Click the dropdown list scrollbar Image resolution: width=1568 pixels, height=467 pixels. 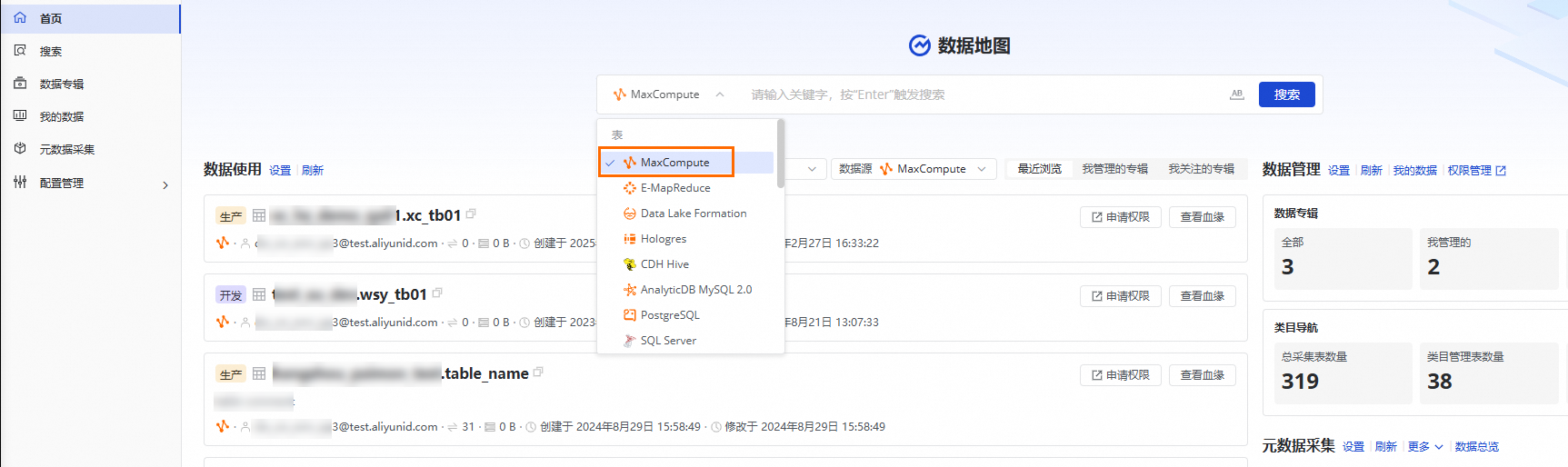click(x=781, y=154)
